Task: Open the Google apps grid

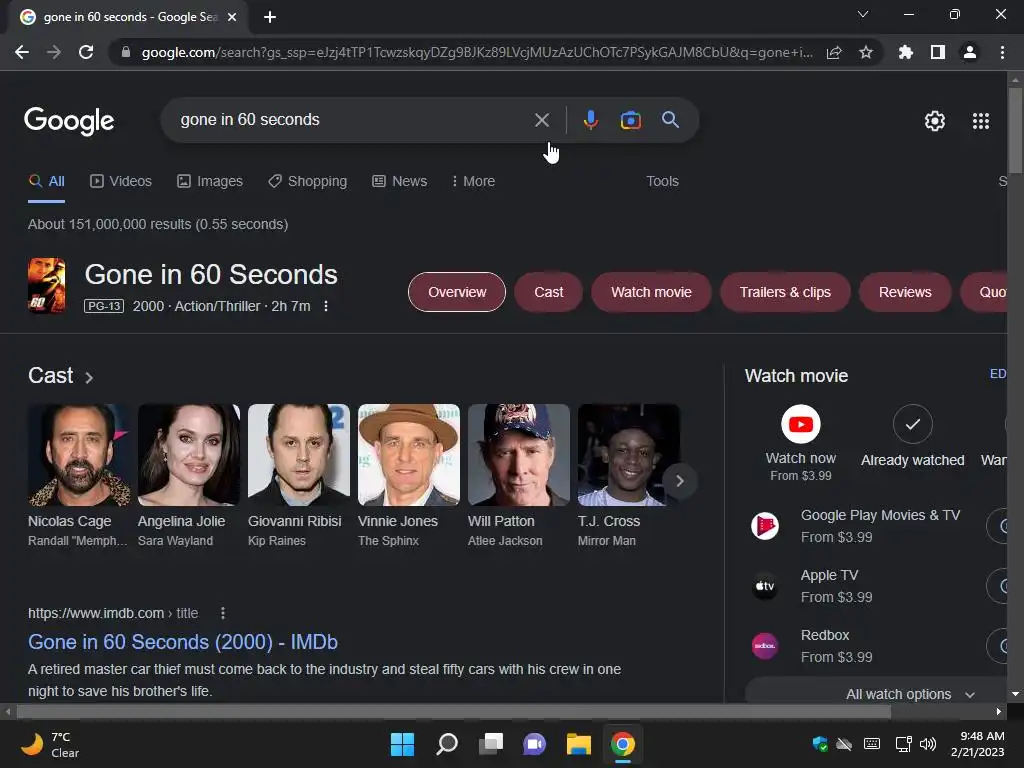Action: pos(981,121)
